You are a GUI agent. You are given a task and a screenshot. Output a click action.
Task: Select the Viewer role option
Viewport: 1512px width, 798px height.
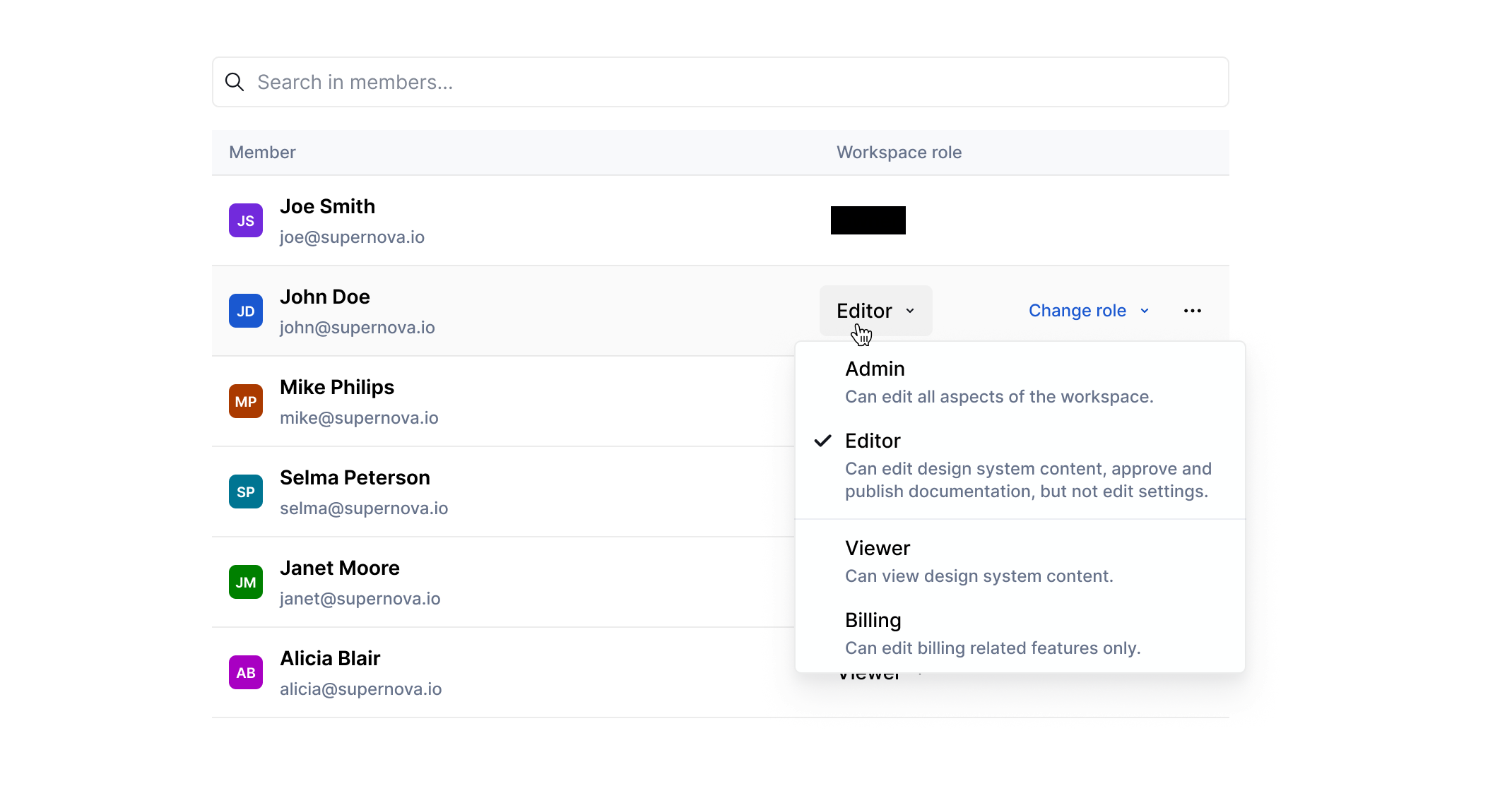(878, 547)
